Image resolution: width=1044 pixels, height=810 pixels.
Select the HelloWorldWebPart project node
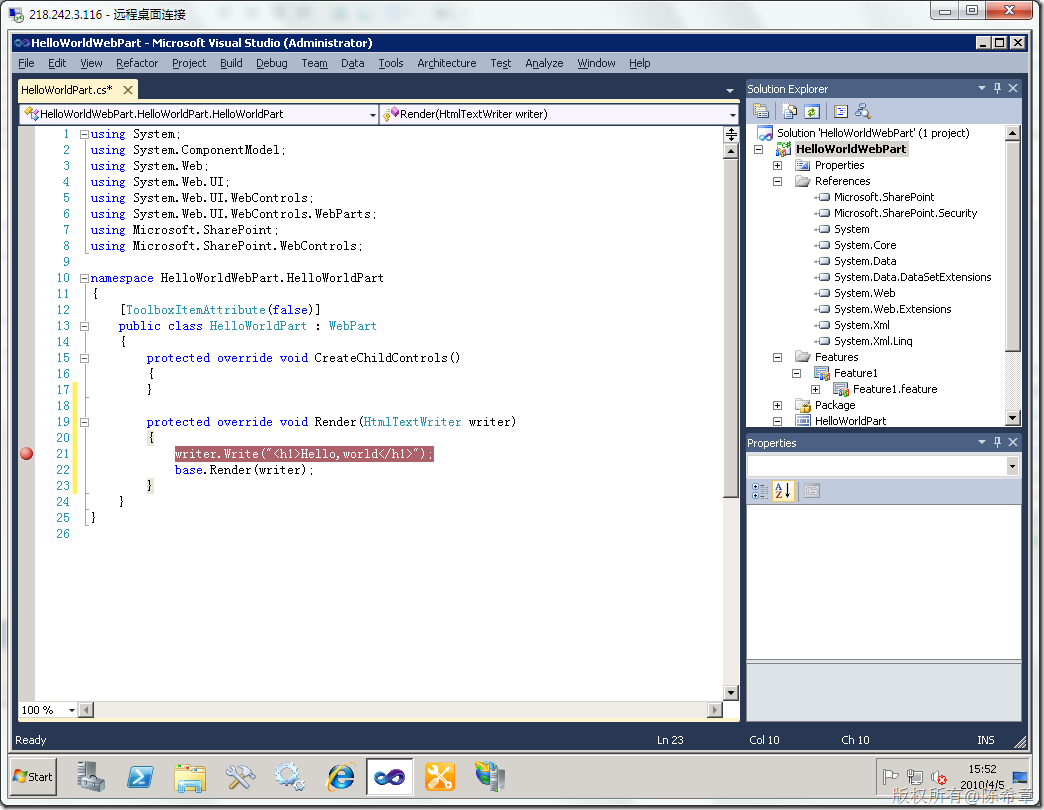pos(851,149)
